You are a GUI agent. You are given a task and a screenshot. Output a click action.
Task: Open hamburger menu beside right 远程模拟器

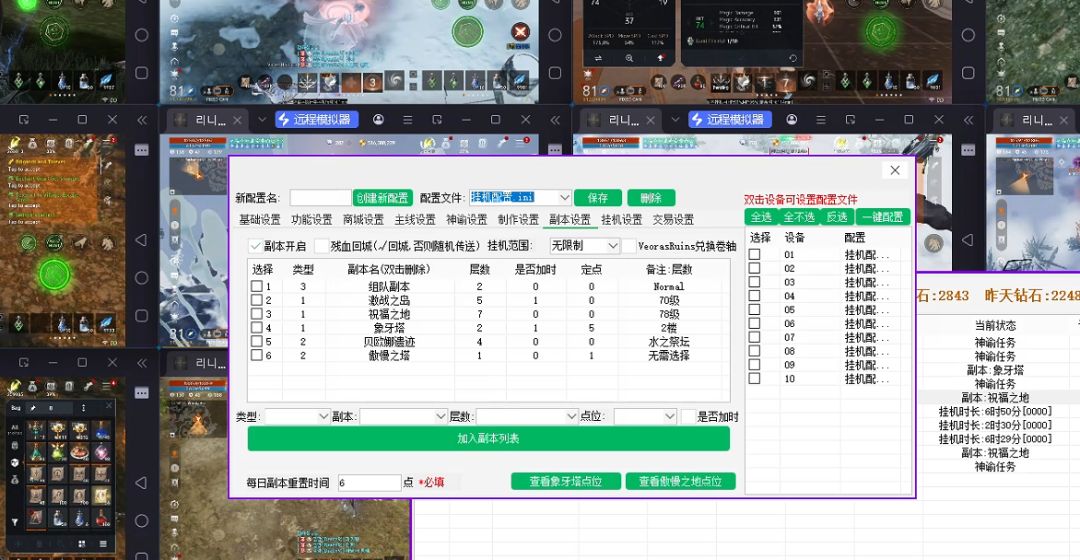821,120
